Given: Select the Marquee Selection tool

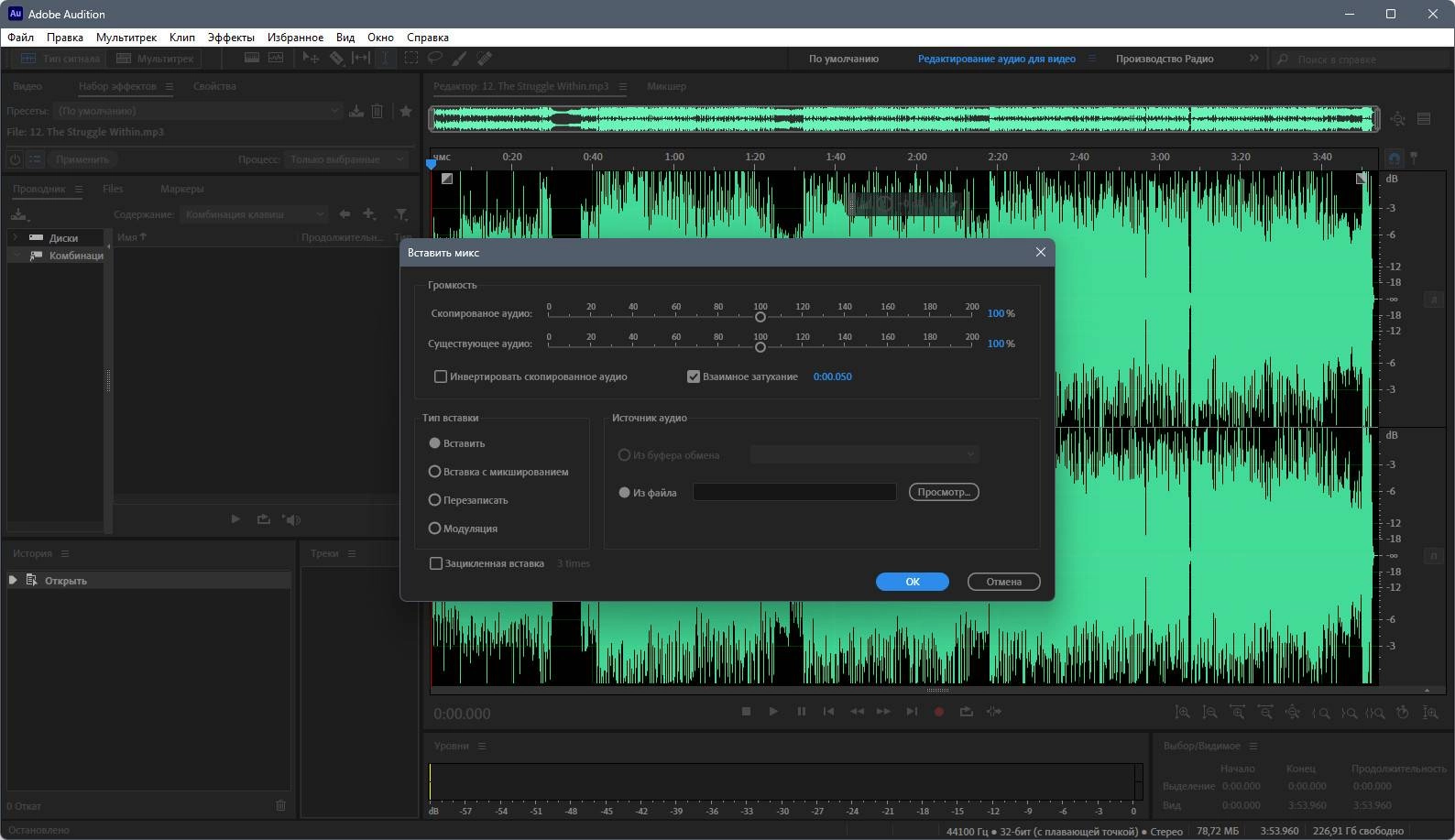Looking at the screenshot, I should [x=410, y=59].
